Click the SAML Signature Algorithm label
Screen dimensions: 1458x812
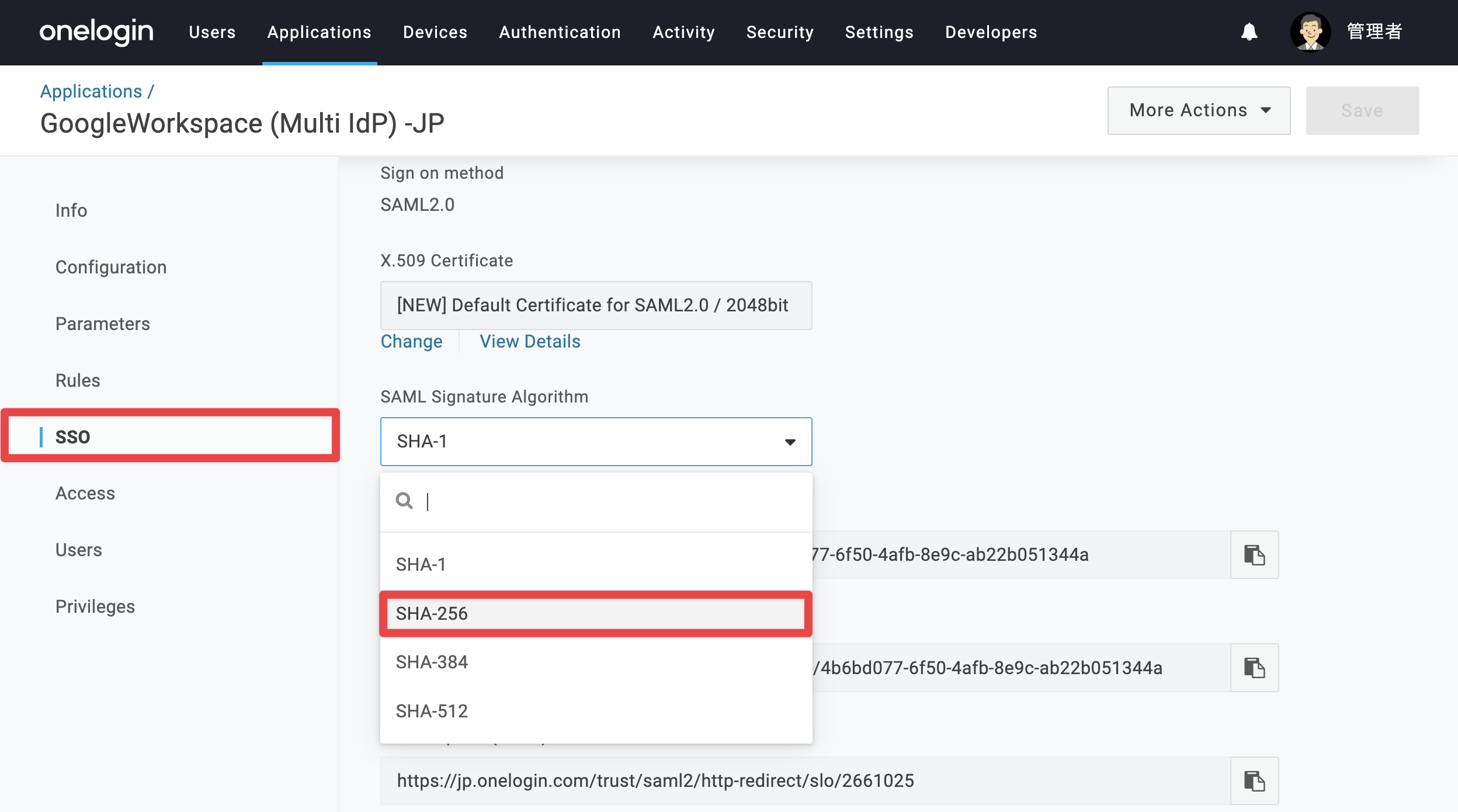click(x=484, y=397)
